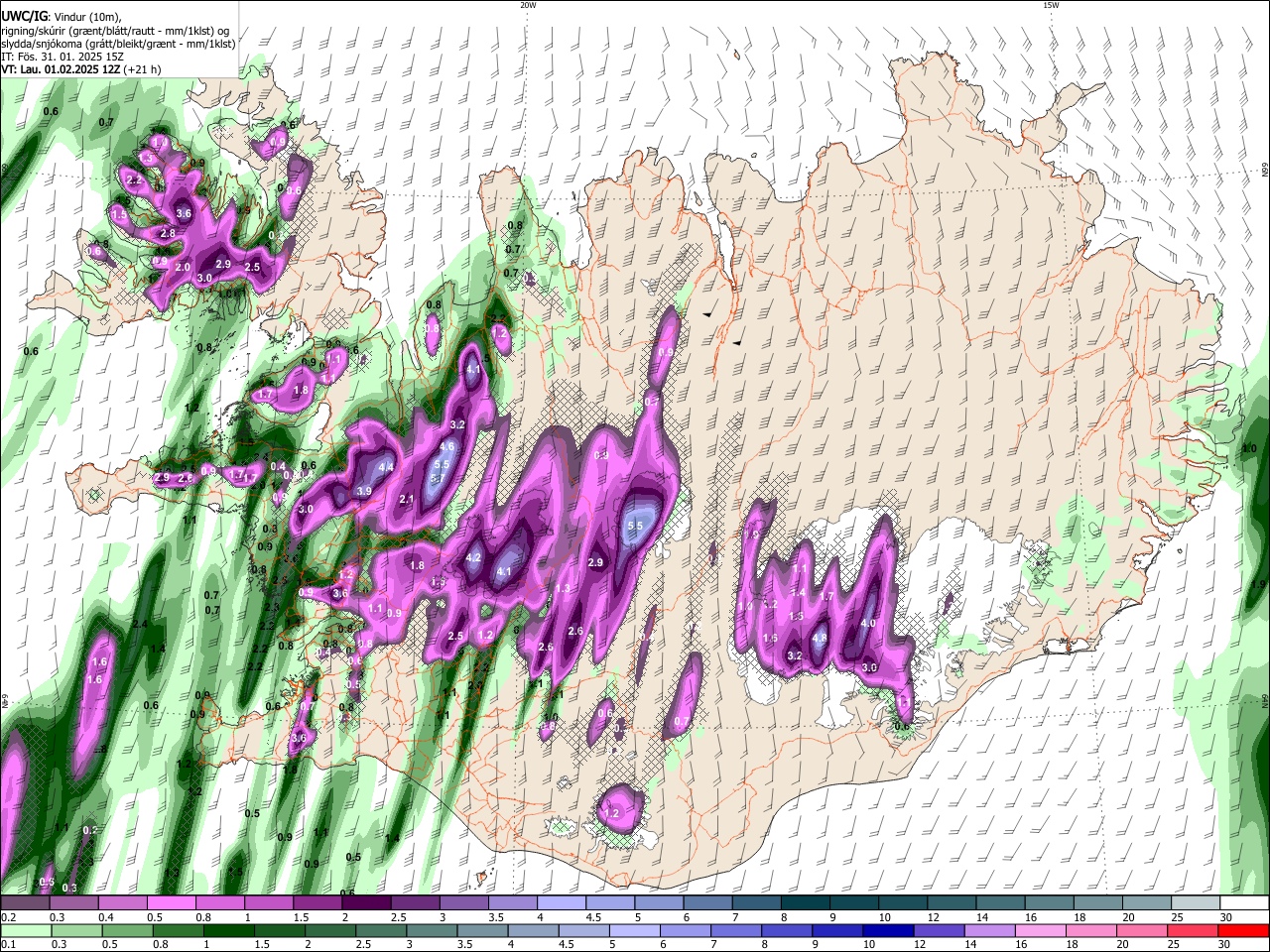Pick the white final swatch of the snow scale

[1243, 903]
